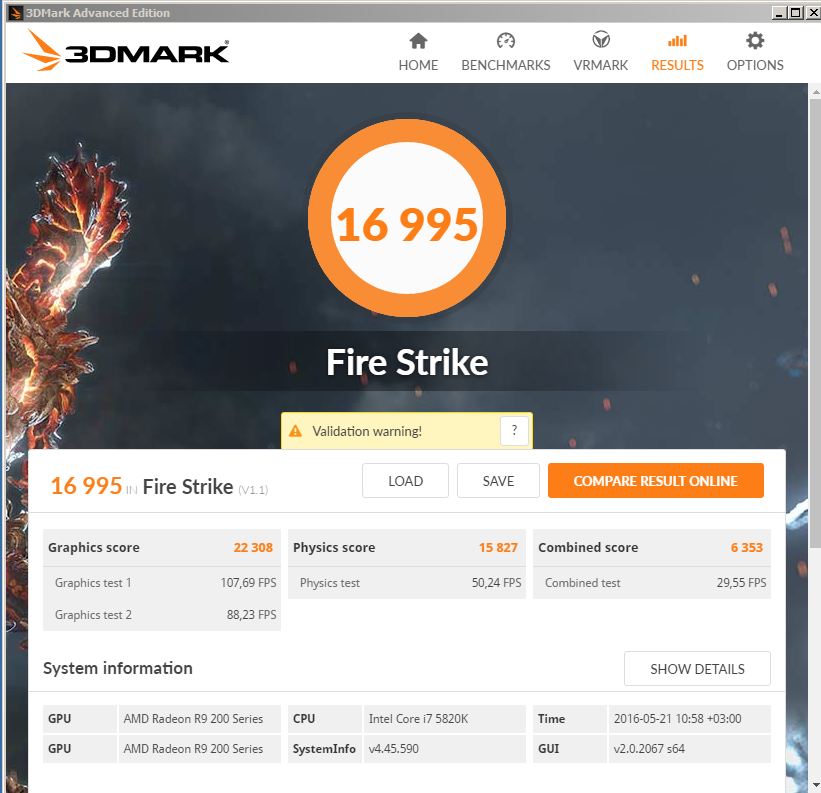Click the Validation warning banner text
The height and width of the screenshot is (793, 821).
coord(367,431)
